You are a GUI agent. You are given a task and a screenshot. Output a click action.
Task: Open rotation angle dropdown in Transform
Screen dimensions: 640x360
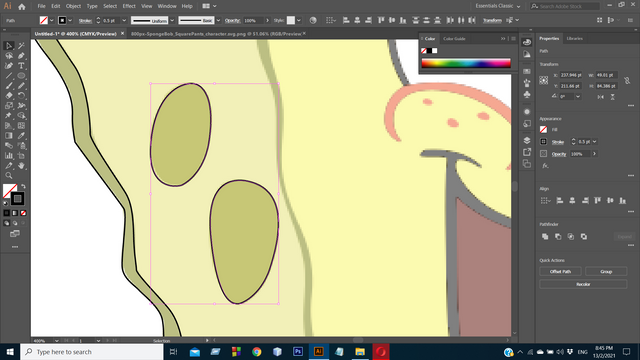(578, 97)
